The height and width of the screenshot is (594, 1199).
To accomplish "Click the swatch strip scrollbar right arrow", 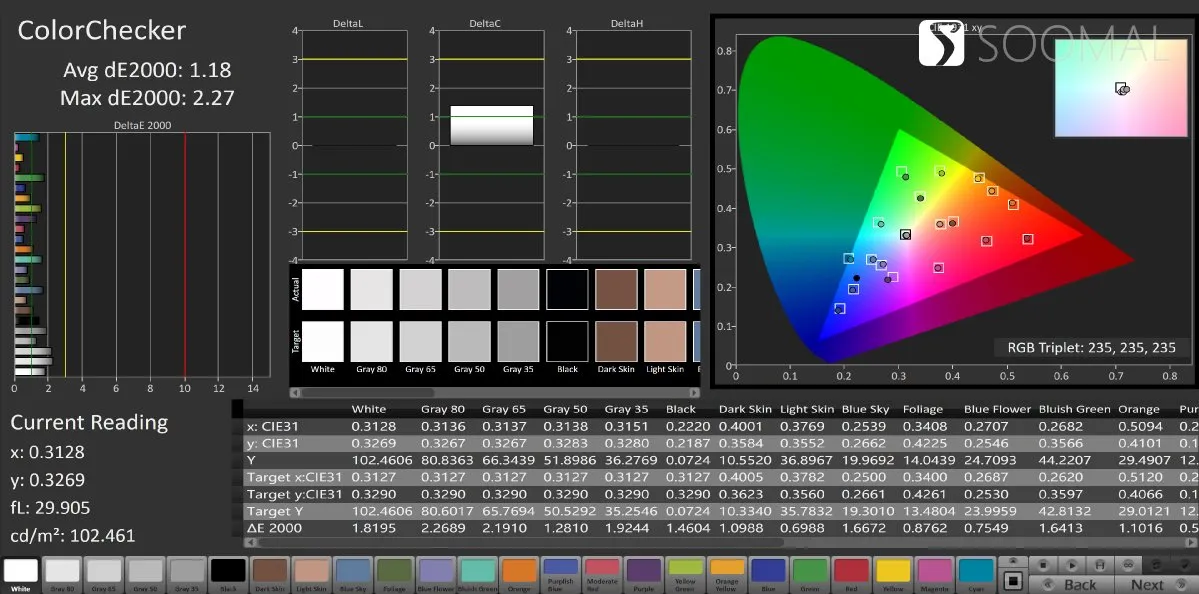I will point(694,392).
